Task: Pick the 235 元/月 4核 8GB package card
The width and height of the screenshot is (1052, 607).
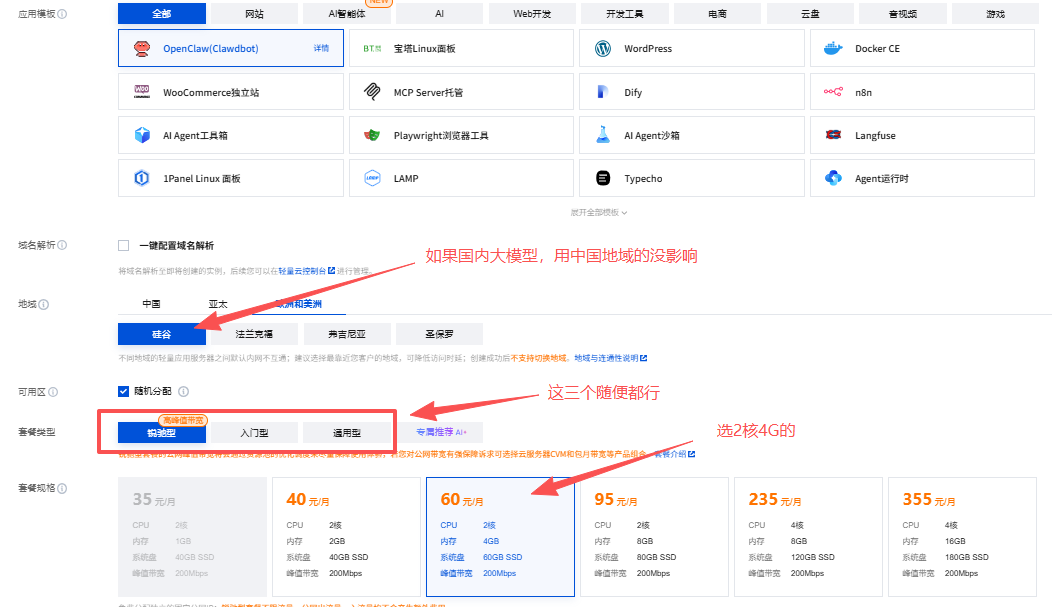Action: (808, 537)
